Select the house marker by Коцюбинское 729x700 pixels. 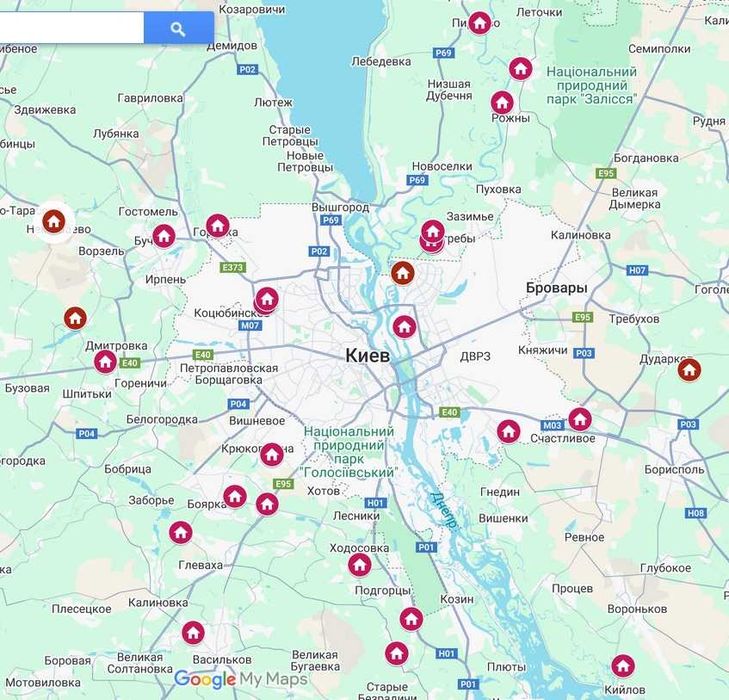coord(267,298)
